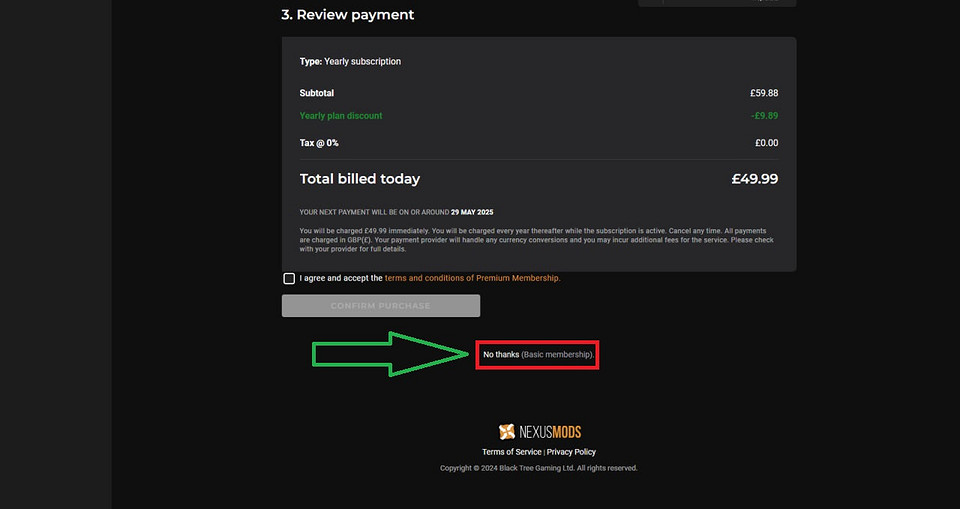This screenshot has width=960, height=509.
Task: Click the Subtotal amount £59.88
Action: (x=764, y=93)
